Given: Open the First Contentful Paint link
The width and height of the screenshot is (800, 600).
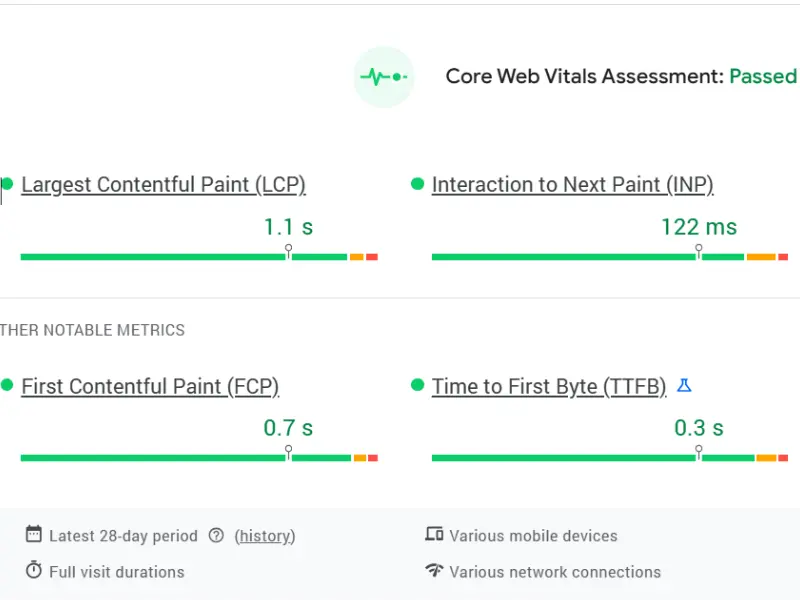Looking at the screenshot, I should pos(149,387).
